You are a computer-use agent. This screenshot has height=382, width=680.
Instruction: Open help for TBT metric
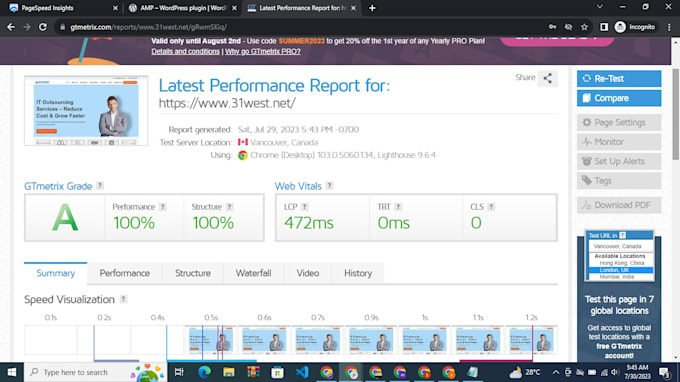(398, 207)
